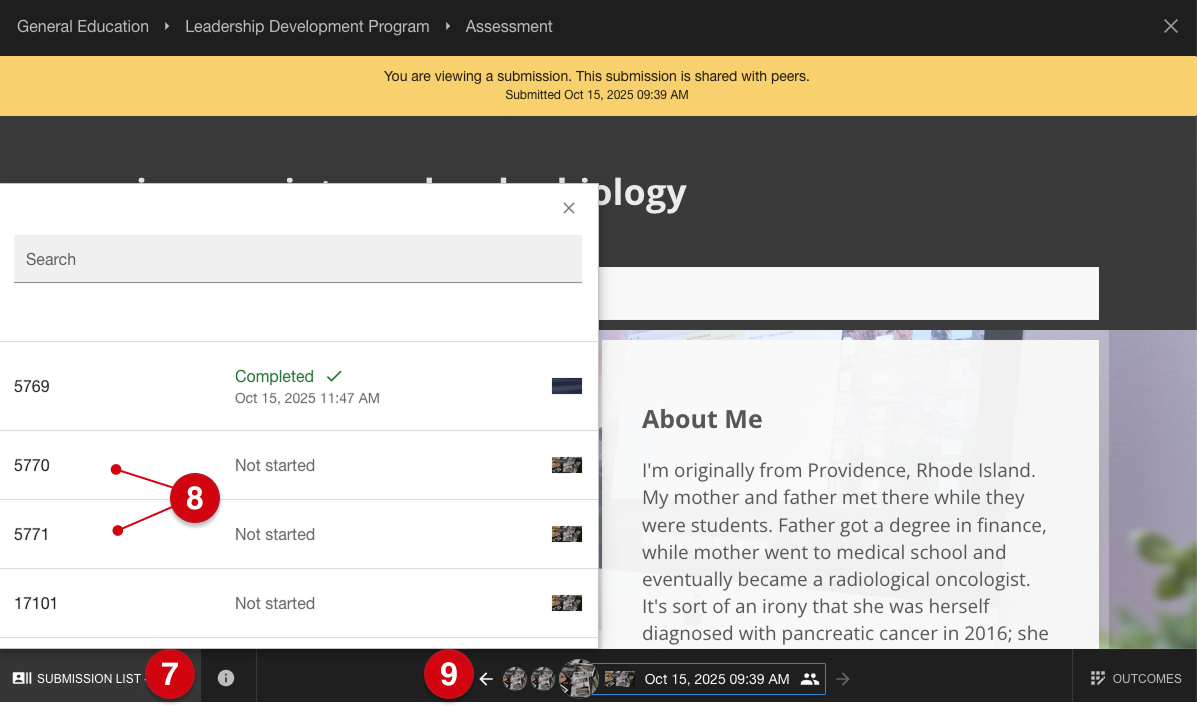This screenshot has height=707, width=1197.
Task: Select submission row 5771
Action: tap(298, 534)
